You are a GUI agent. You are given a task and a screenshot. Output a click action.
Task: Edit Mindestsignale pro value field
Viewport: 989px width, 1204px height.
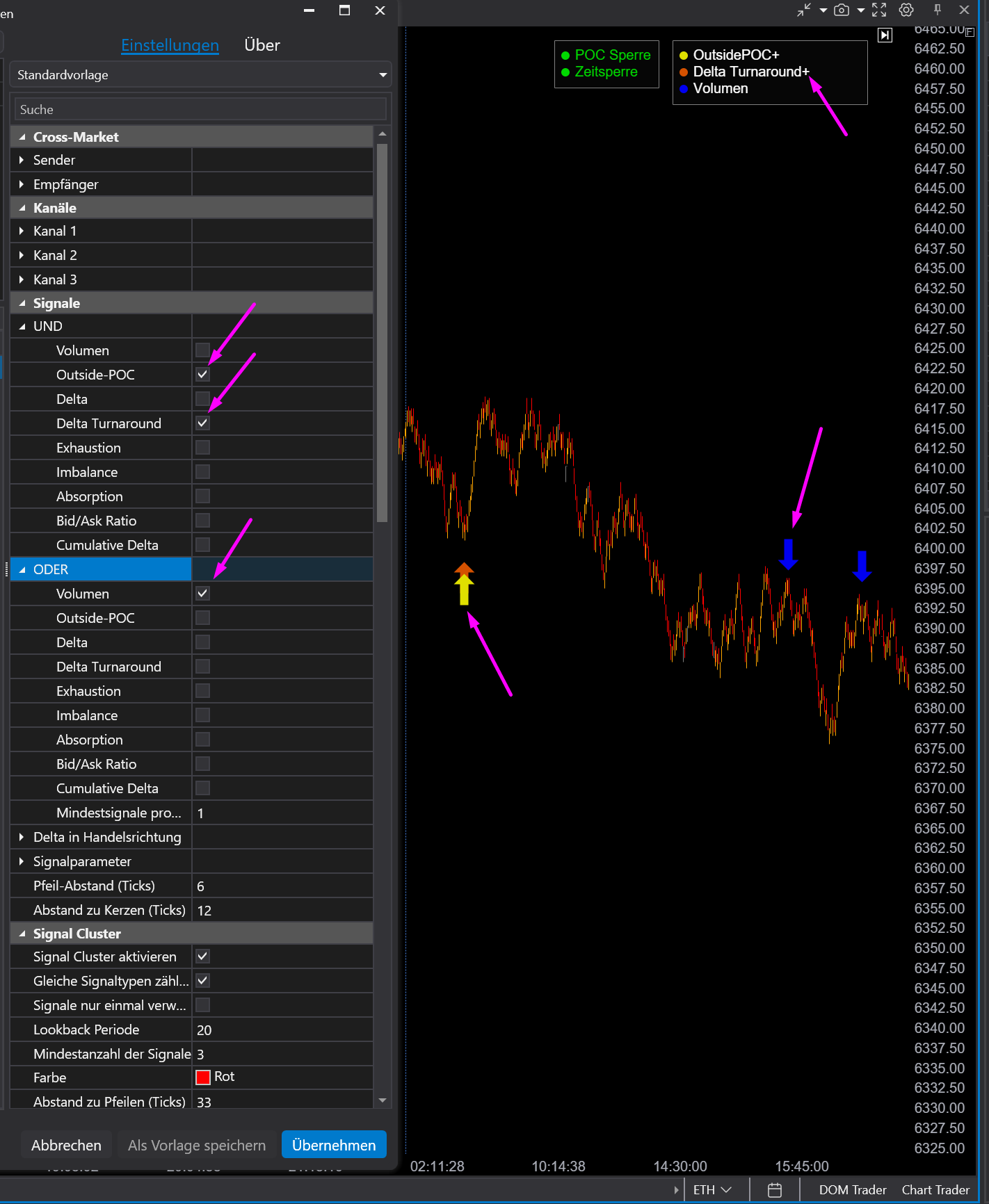click(282, 813)
